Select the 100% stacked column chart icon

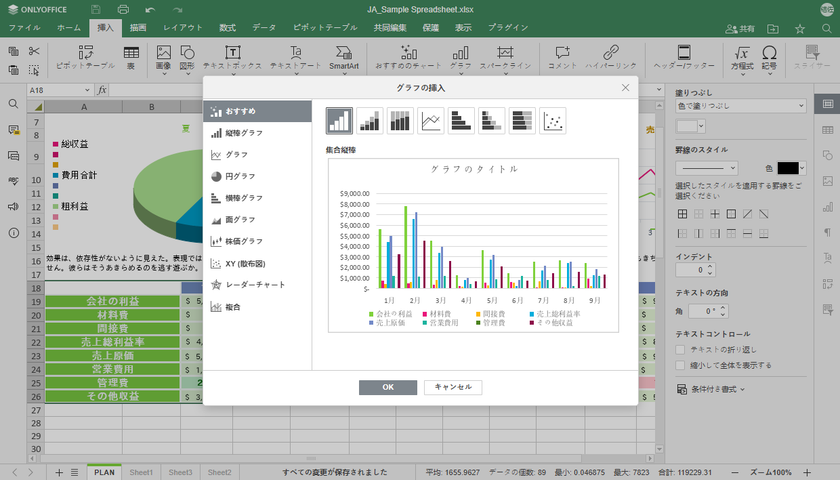pos(401,121)
